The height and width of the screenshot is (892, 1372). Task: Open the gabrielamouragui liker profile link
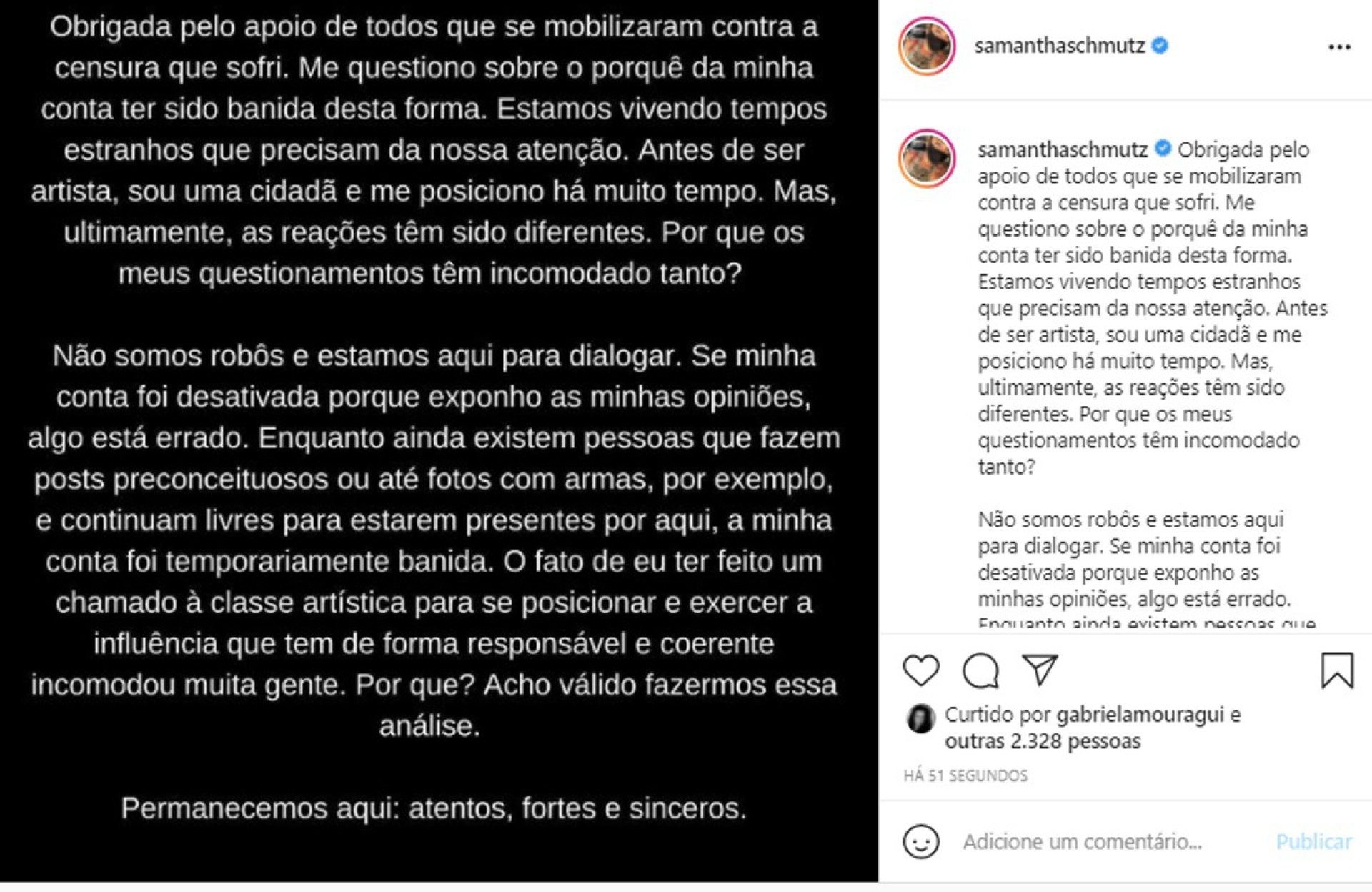click(1140, 715)
